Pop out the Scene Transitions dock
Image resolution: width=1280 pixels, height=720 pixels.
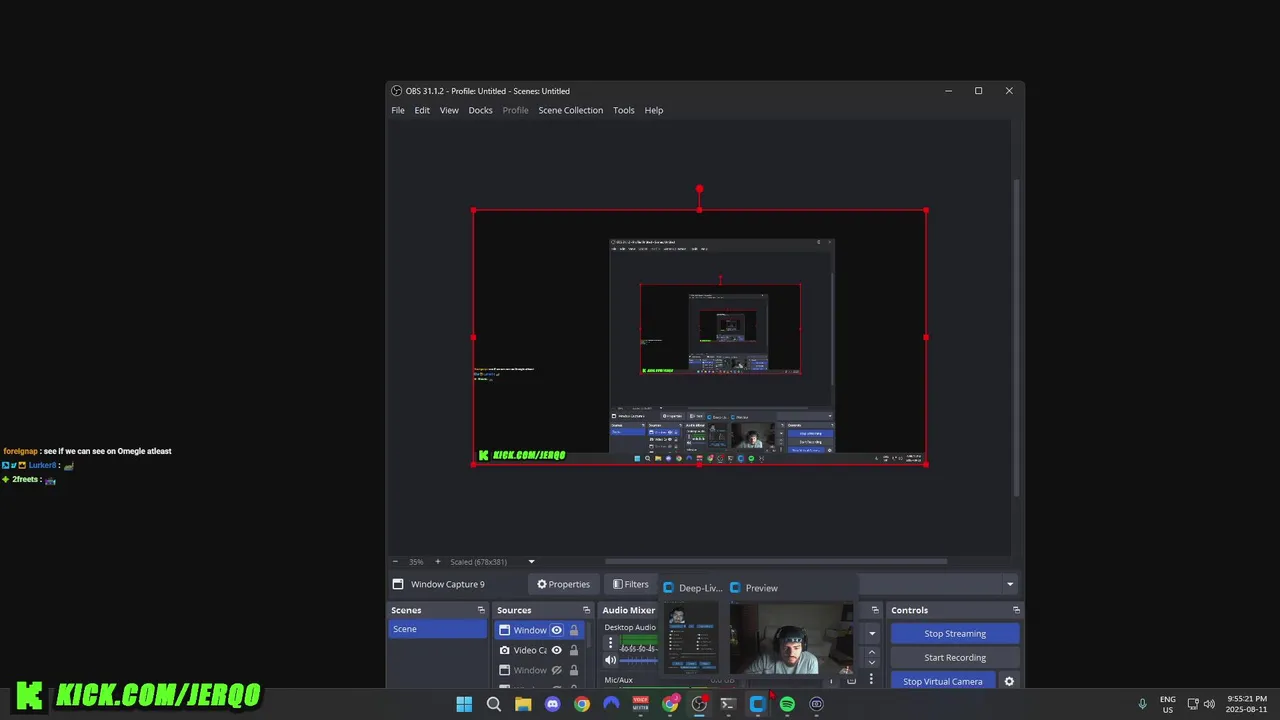[x=875, y=610]
